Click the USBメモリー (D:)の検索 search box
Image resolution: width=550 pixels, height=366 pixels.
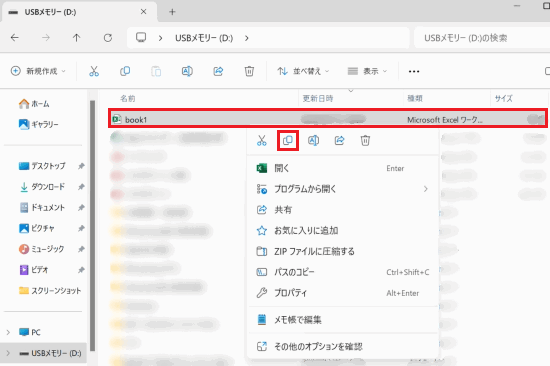(482, 38)
